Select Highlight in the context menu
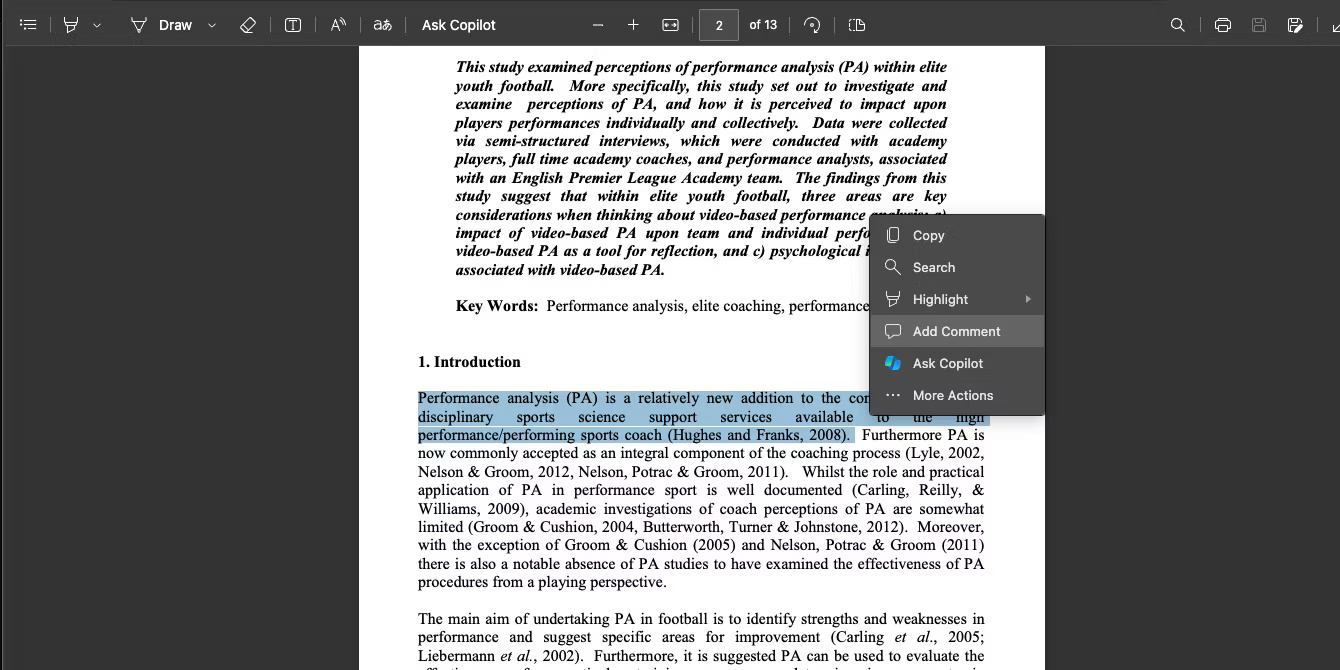This screenshot has height=670, width=1340. pos(957,299)
